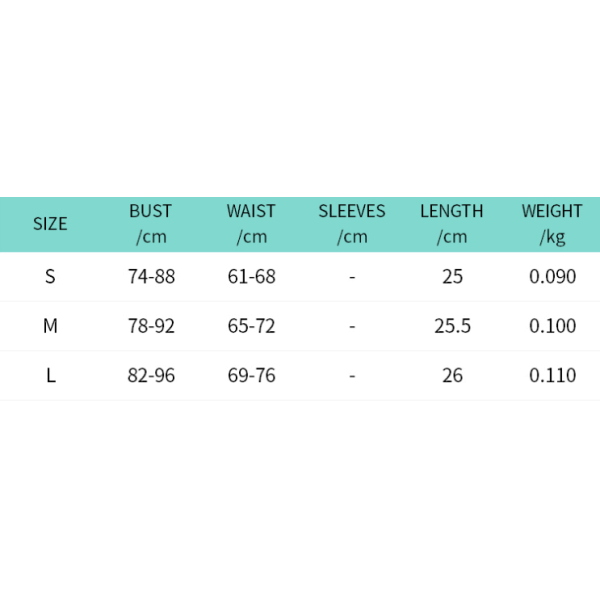Screen dimensions: 600x600
Task: Click the WEIGHT /kg column header
Action: [x=552, y=224]
